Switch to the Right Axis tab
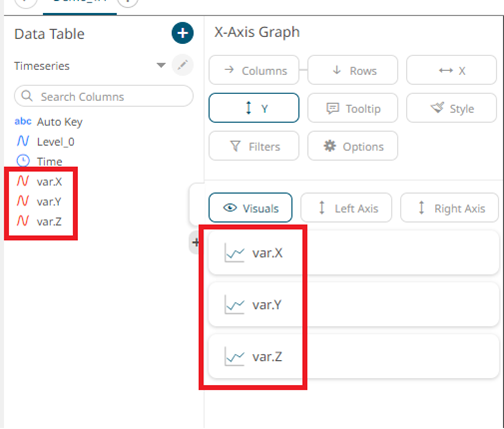Viewport: 504px width, 429px height. 449,208
